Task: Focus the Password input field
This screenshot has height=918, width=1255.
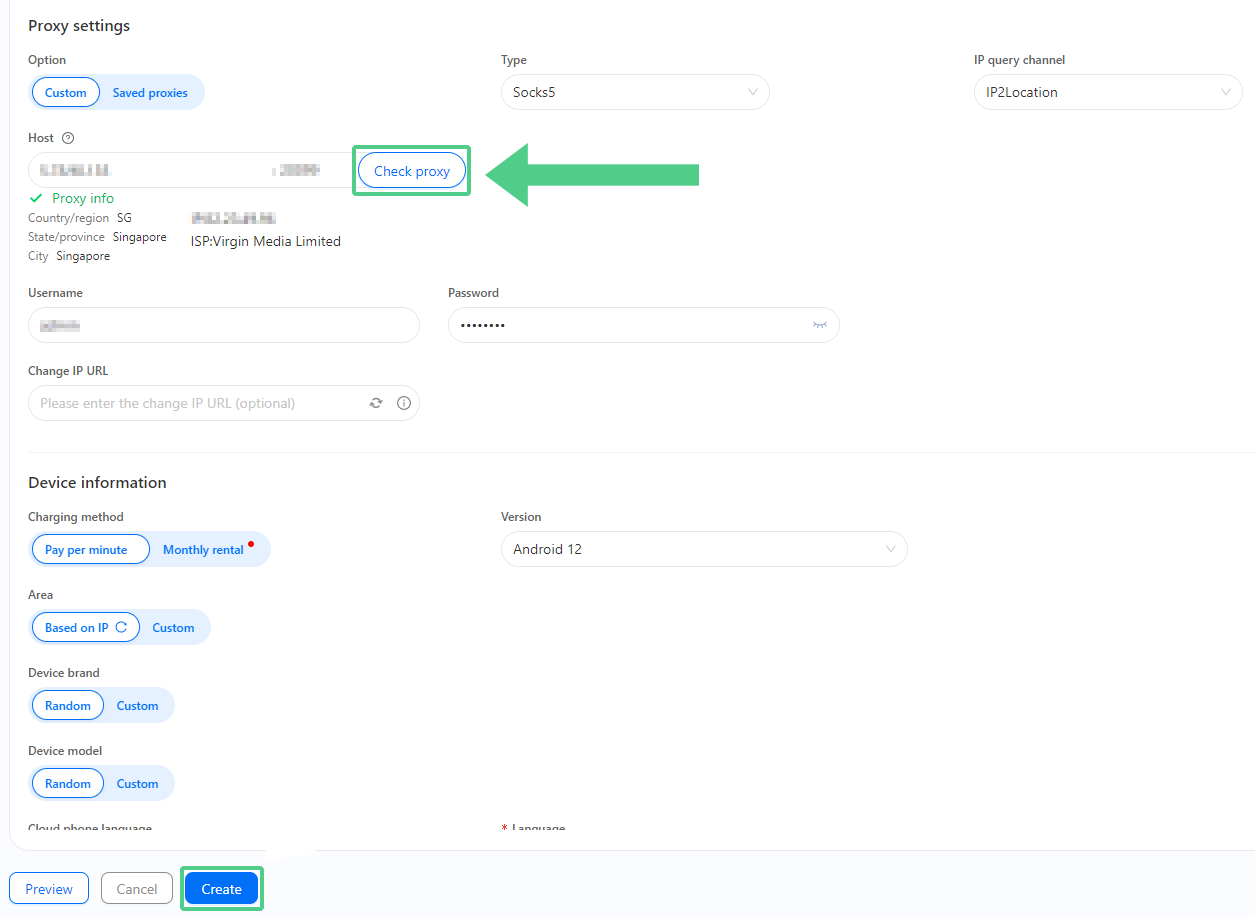Action: (644, 325)
